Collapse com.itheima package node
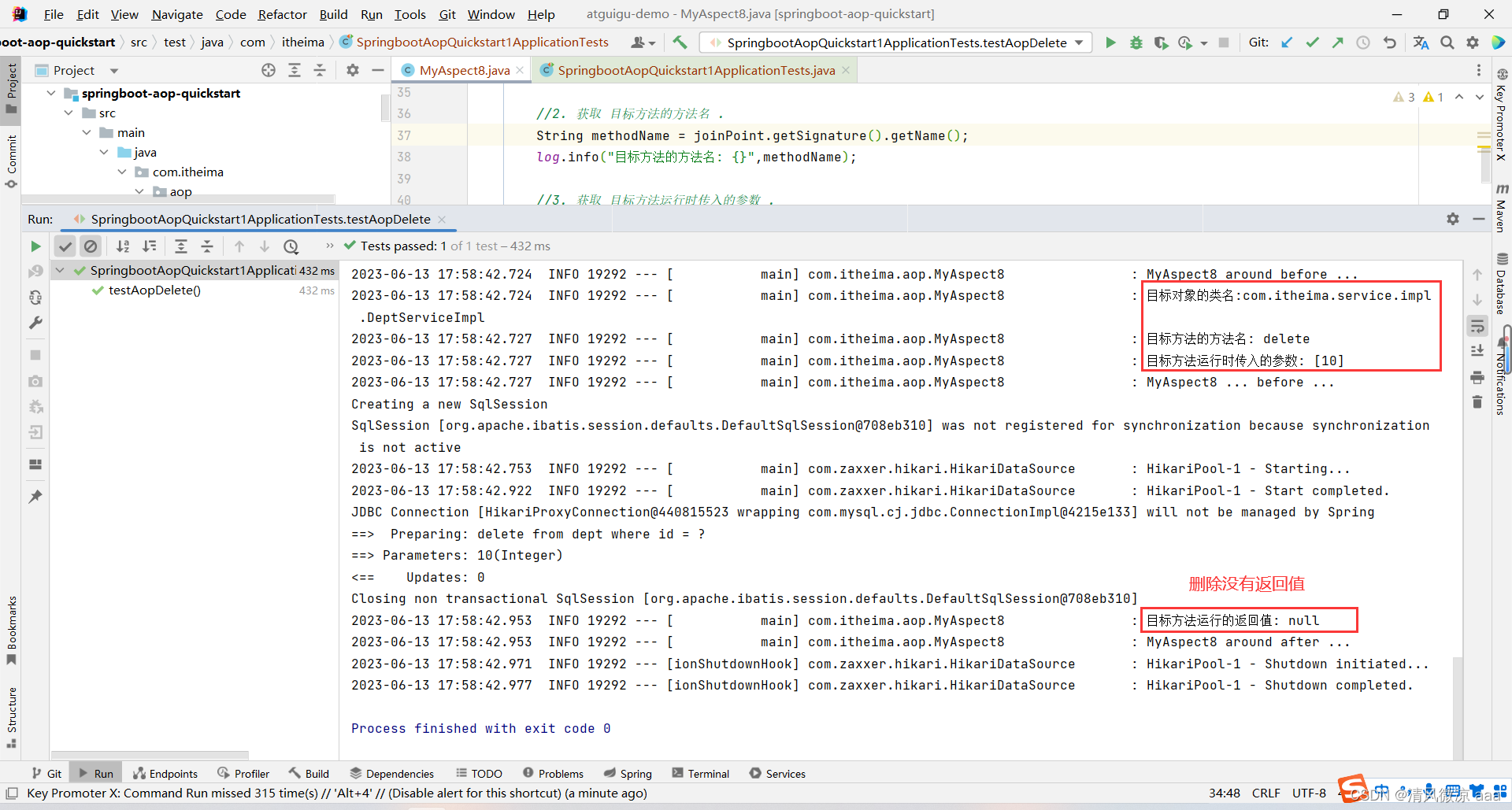Screen dimensions: 1512x810 122,172
